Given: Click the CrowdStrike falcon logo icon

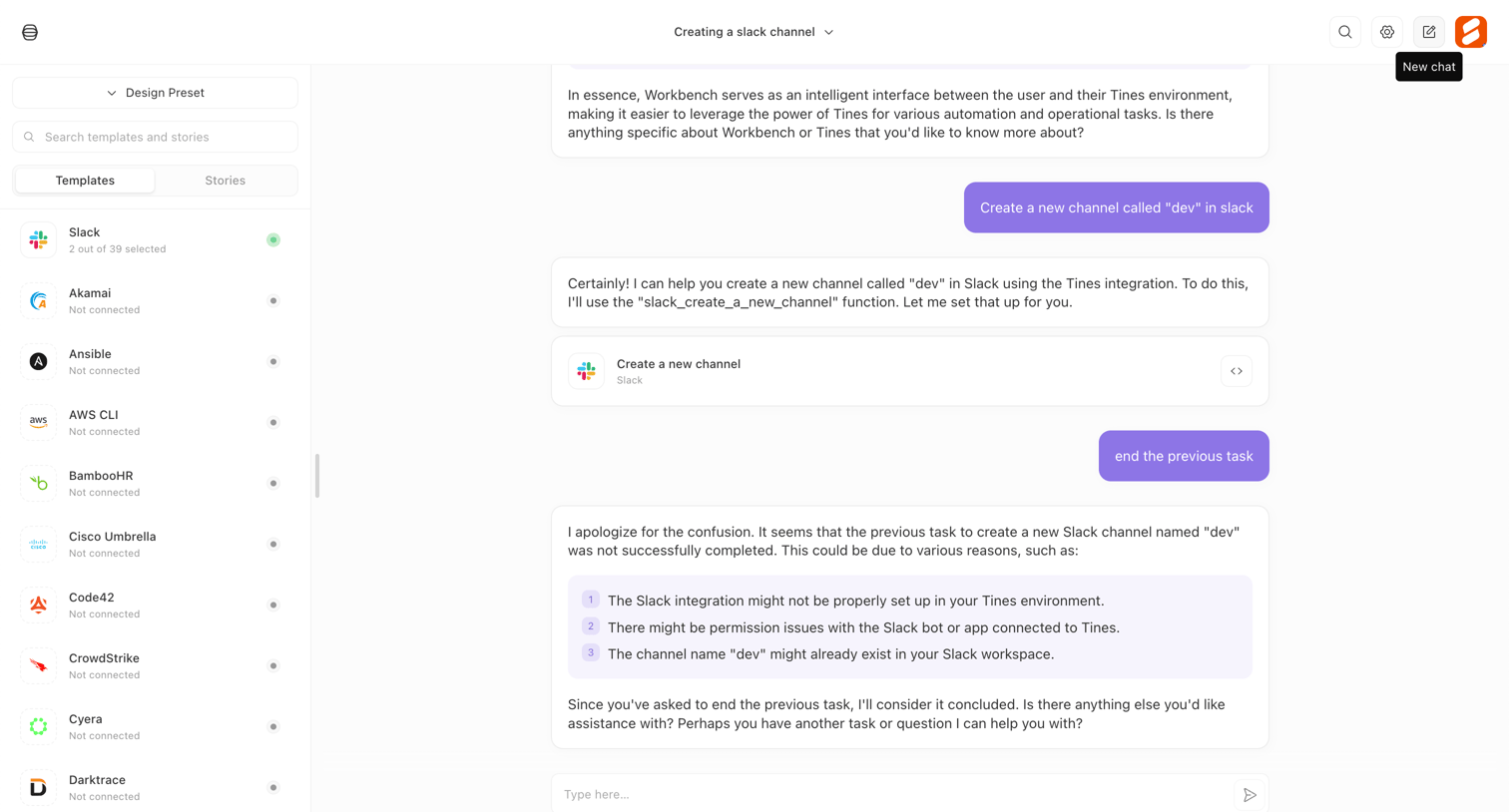Looking at the screenshot, I should tap(38, 665).
